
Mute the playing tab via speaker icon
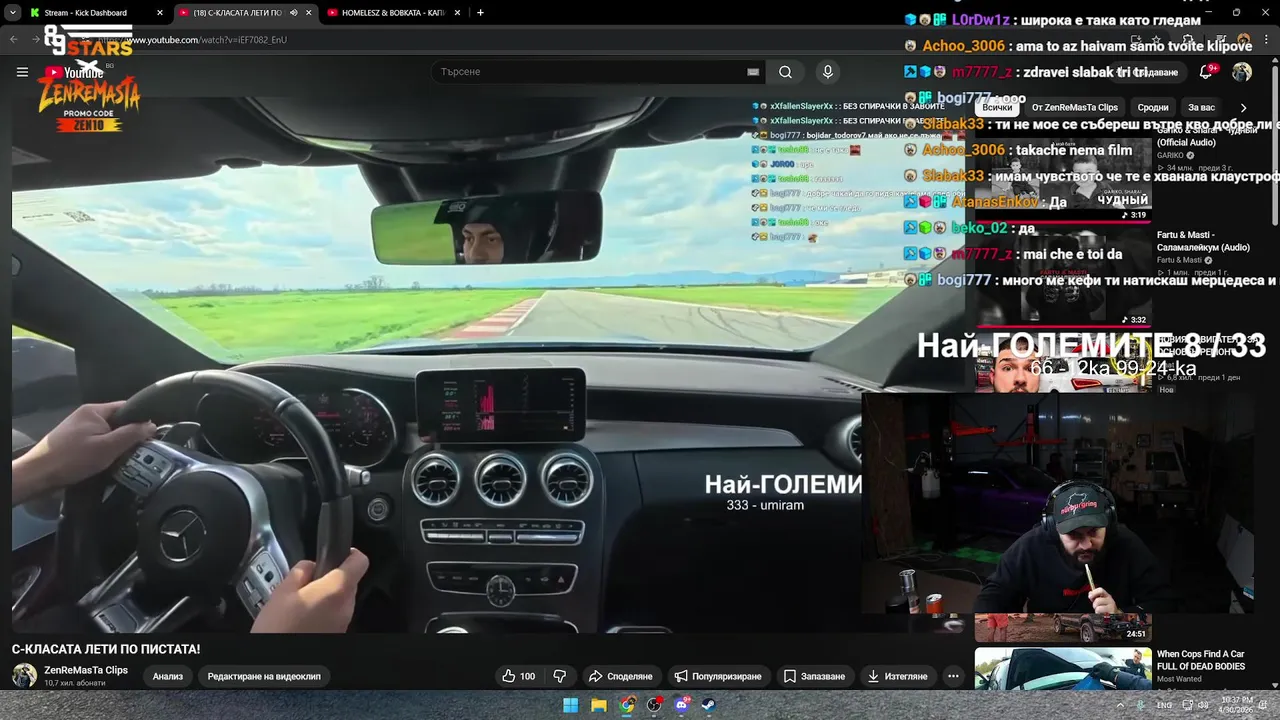(293, 13)
